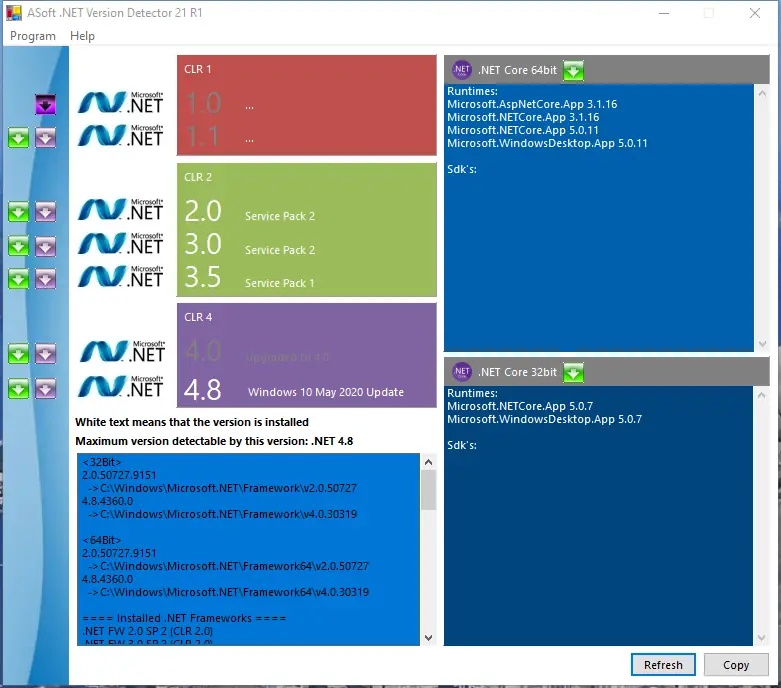
Task: Close the .NET Version Detector window
Action: point(755,13)
